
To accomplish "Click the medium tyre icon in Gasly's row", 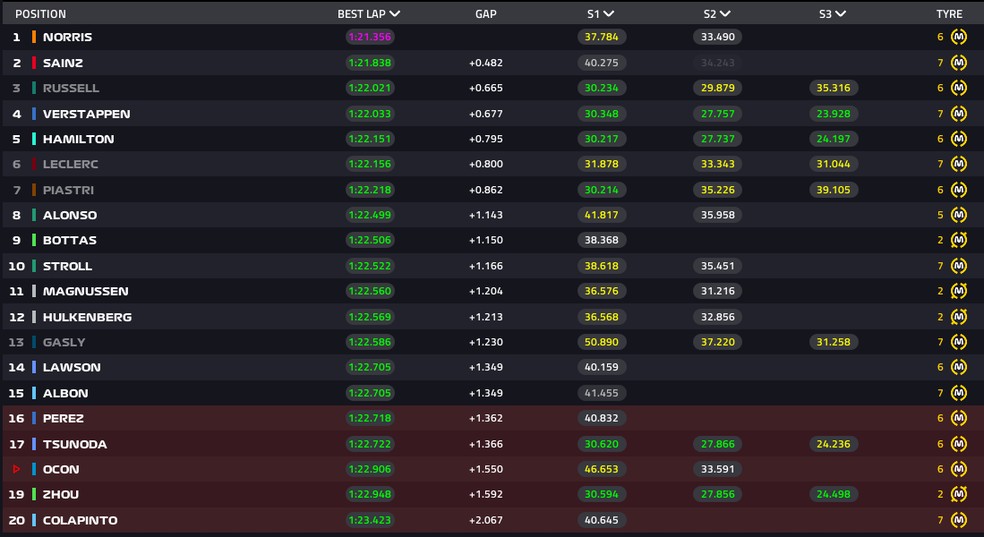I will [x=958, y=342].
